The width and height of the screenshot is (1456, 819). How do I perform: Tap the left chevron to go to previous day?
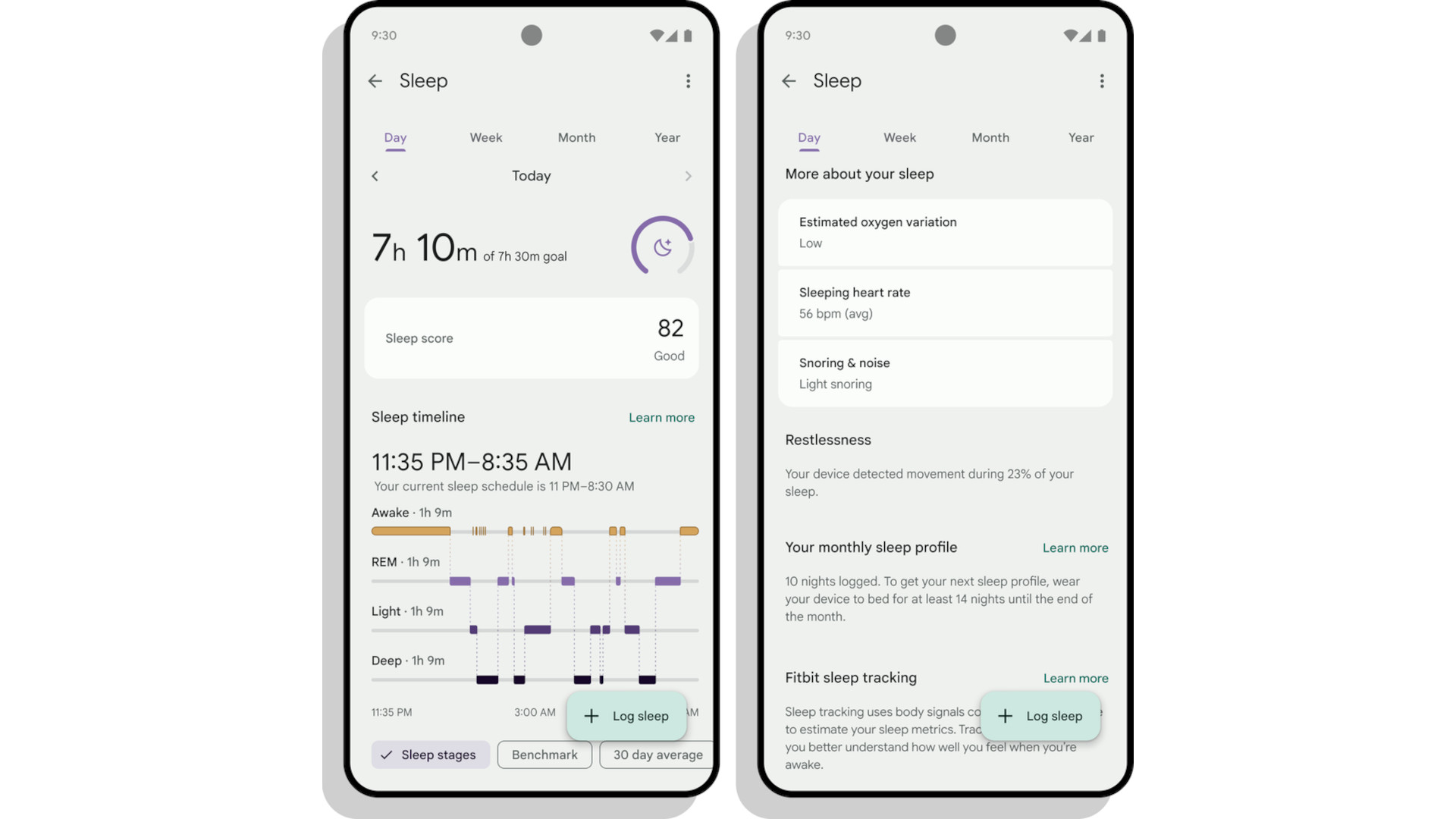[376, 176]
